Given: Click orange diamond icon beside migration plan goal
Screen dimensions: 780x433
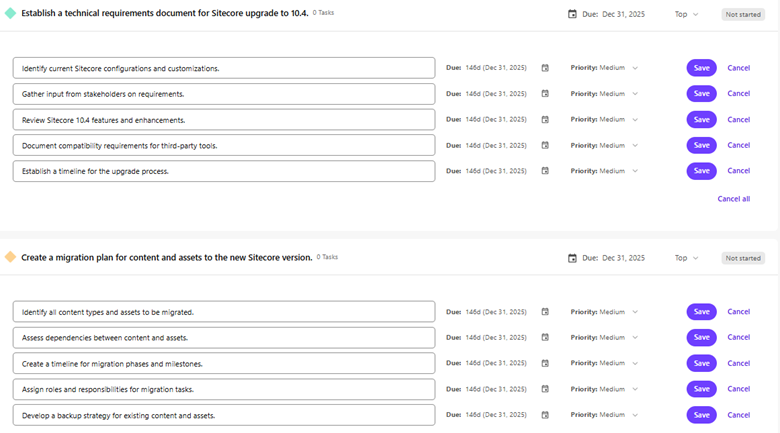Looking at the screenshot, I should (x=10, y=257).
